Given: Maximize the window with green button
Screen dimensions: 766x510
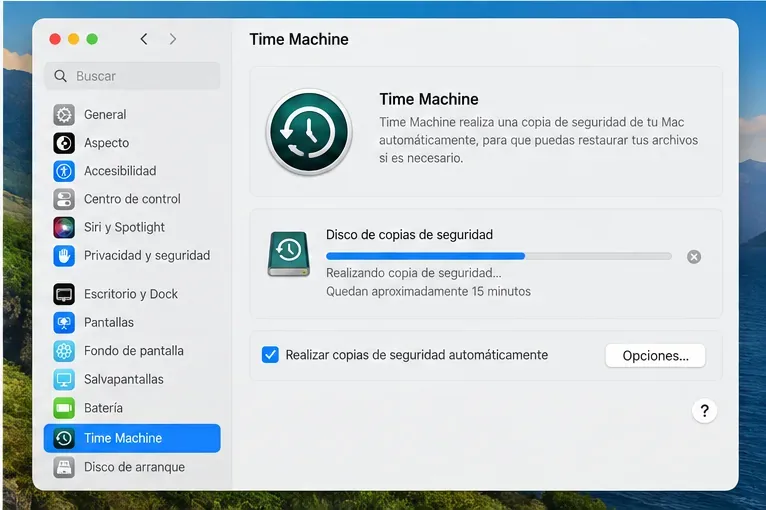Looking at the screenshot, I should [92, 39].
